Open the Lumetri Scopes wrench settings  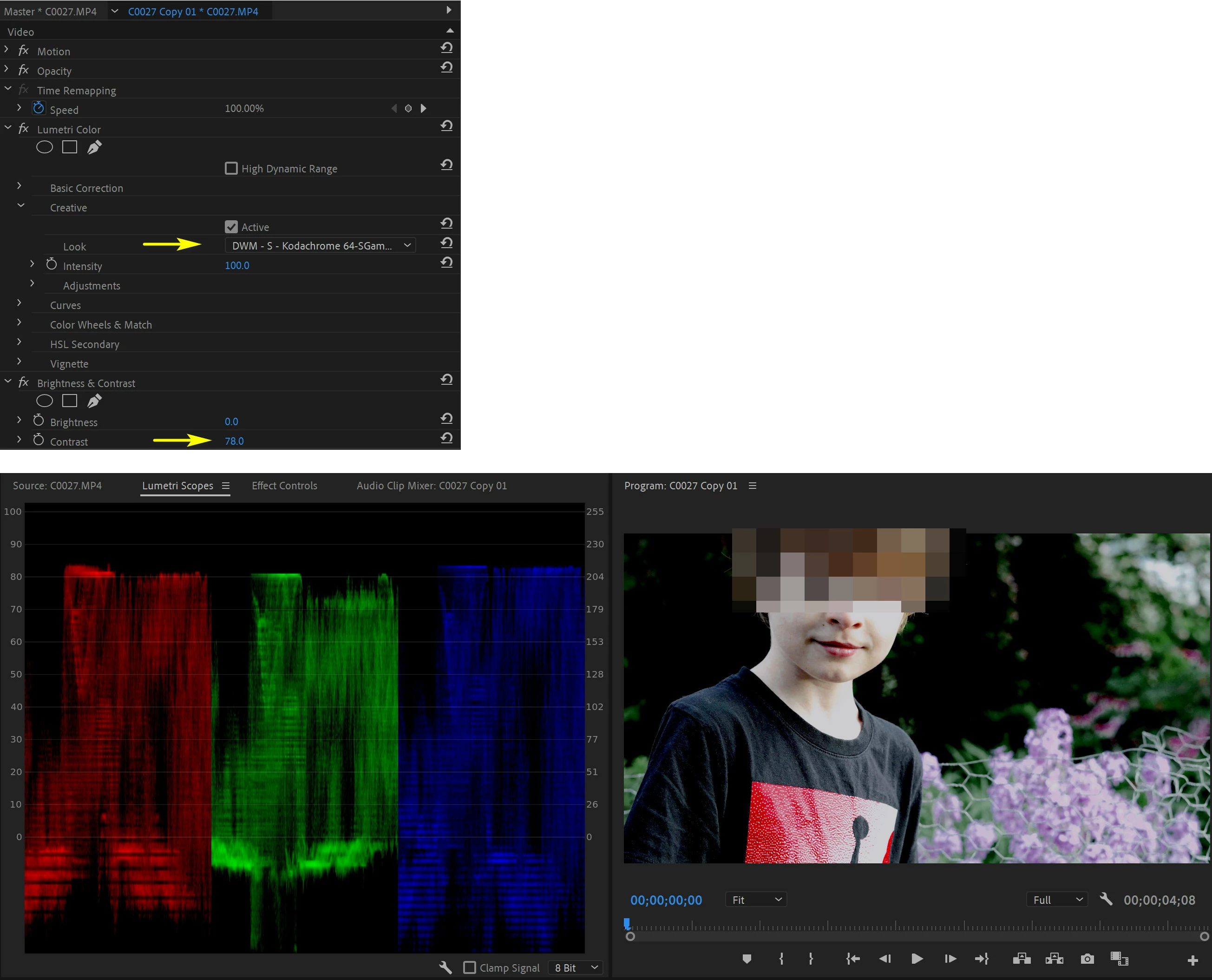[x=445, y=967]
